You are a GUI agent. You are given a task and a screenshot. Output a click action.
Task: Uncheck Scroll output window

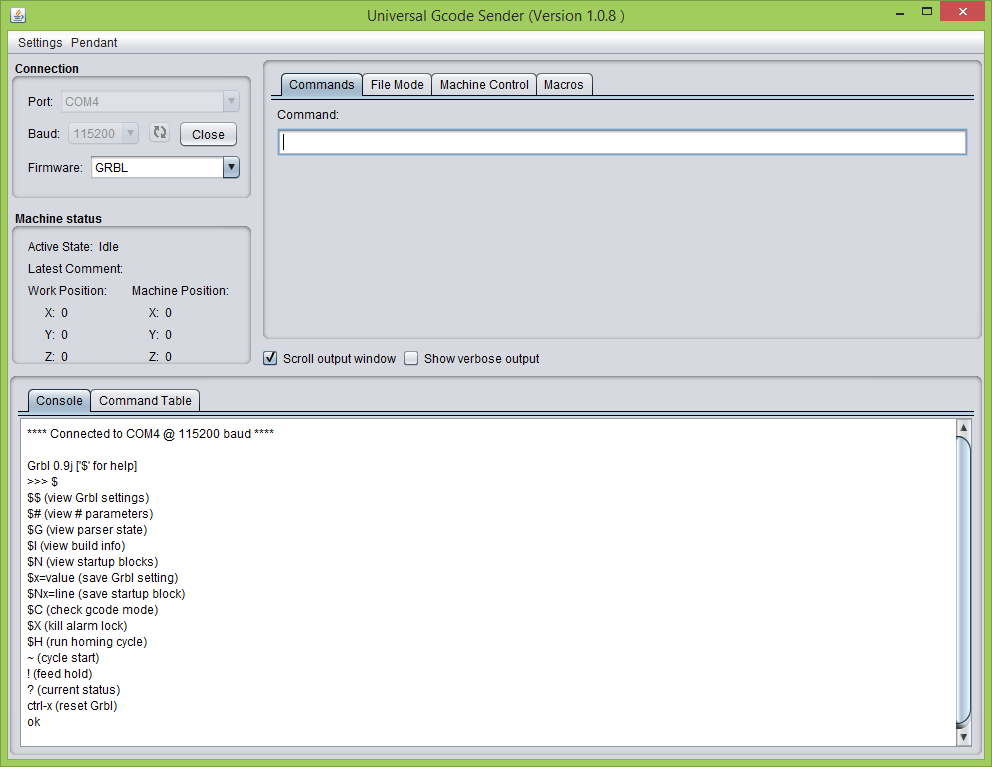tap(270, 358)
